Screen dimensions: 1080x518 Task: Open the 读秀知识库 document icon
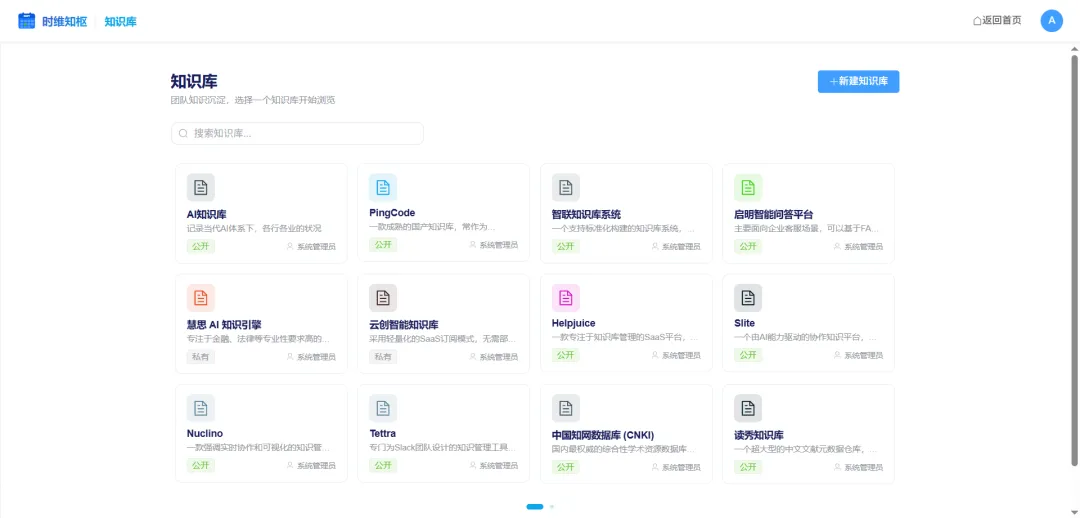coord(748,408)
